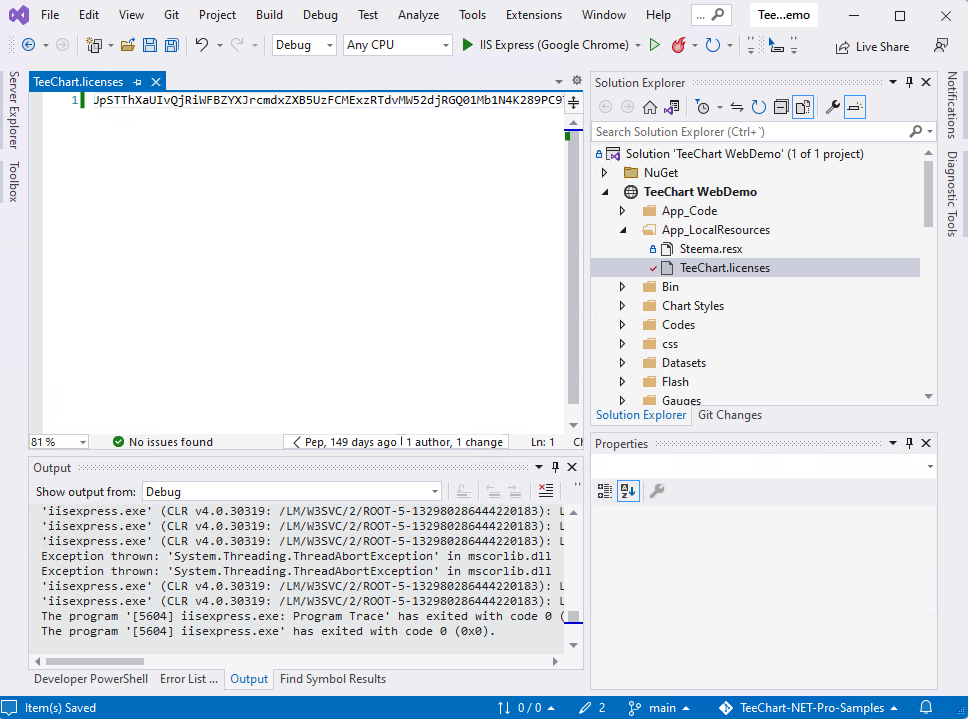The width and height of the screenshot is (968, 719).
Task: Select Steema.resx file in tree
Action: 711,249
